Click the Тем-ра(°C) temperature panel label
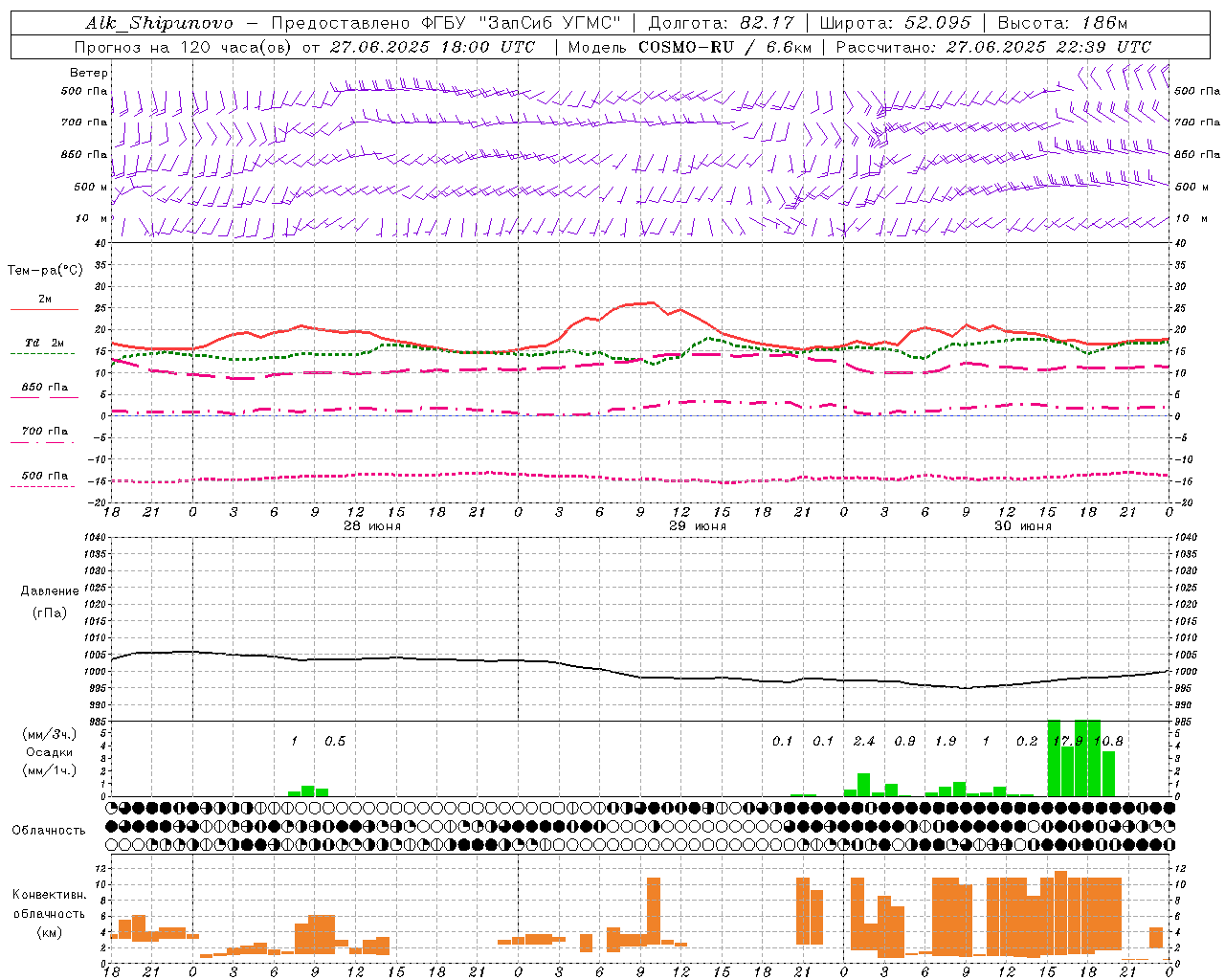 45,271
